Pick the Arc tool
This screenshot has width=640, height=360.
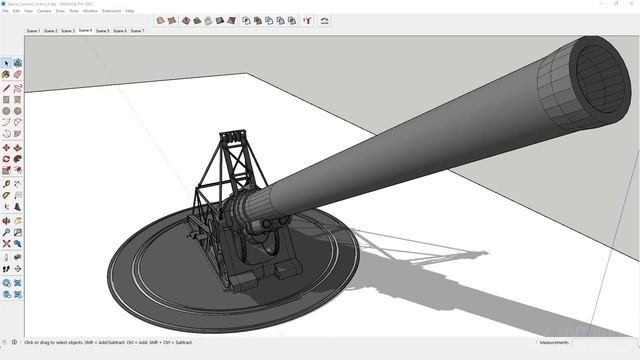tap(6, 122)
